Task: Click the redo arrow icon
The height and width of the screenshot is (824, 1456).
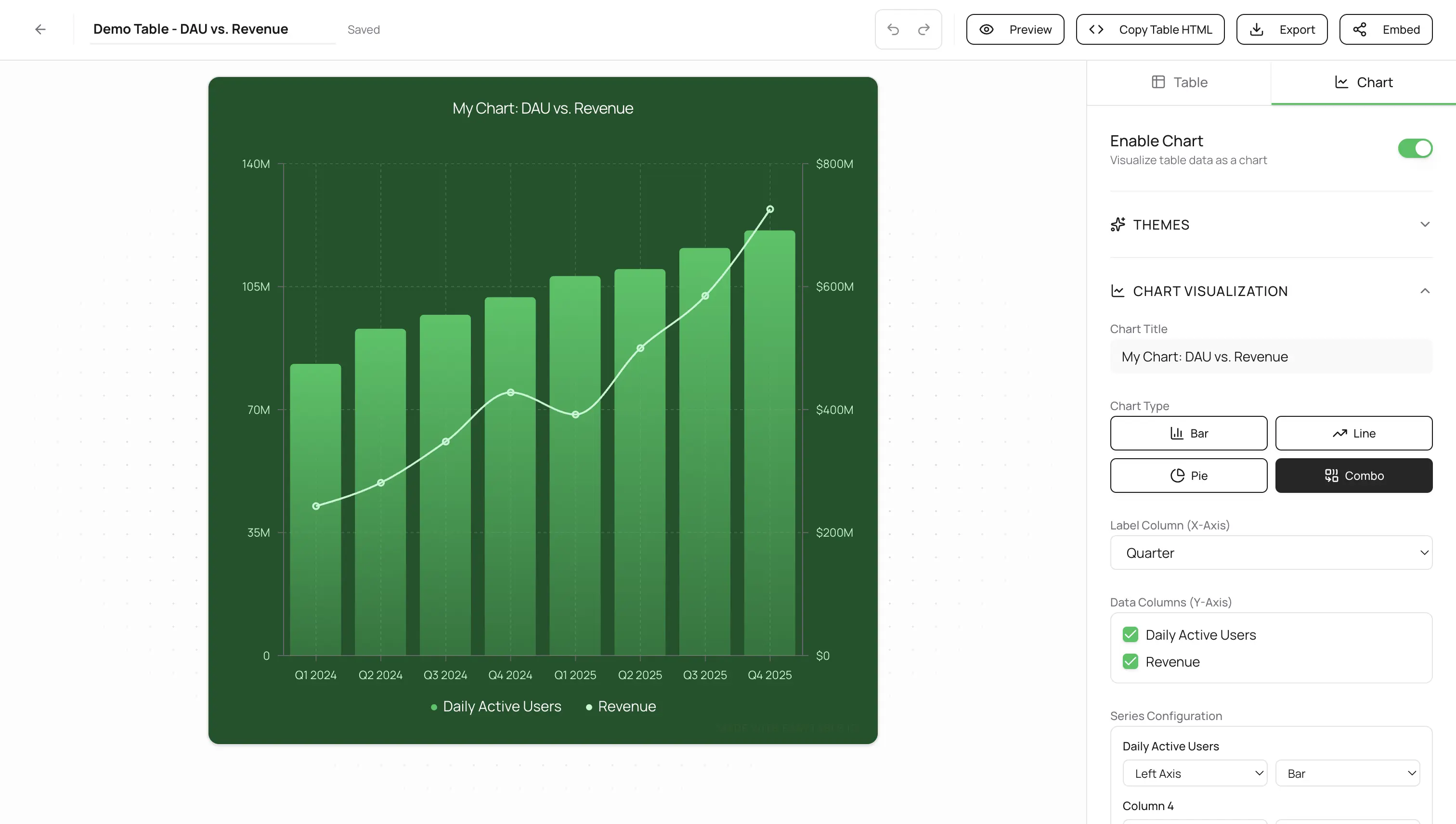Action: (924, 29)
